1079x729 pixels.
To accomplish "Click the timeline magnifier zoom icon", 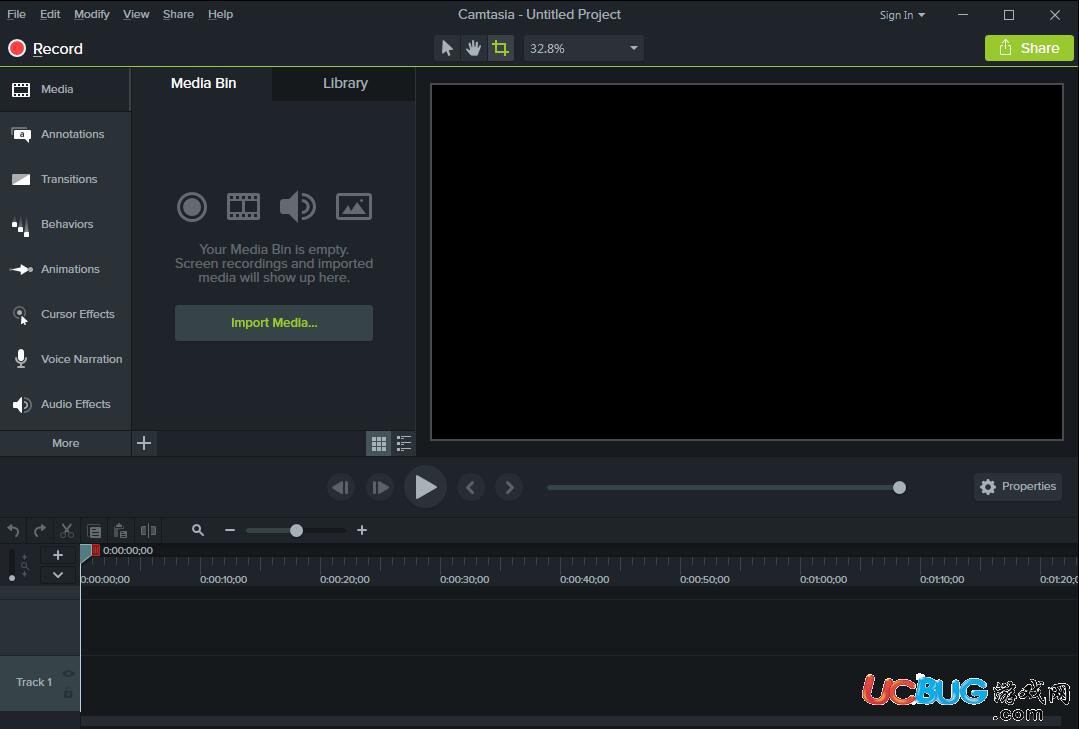I will click(198, 530).
